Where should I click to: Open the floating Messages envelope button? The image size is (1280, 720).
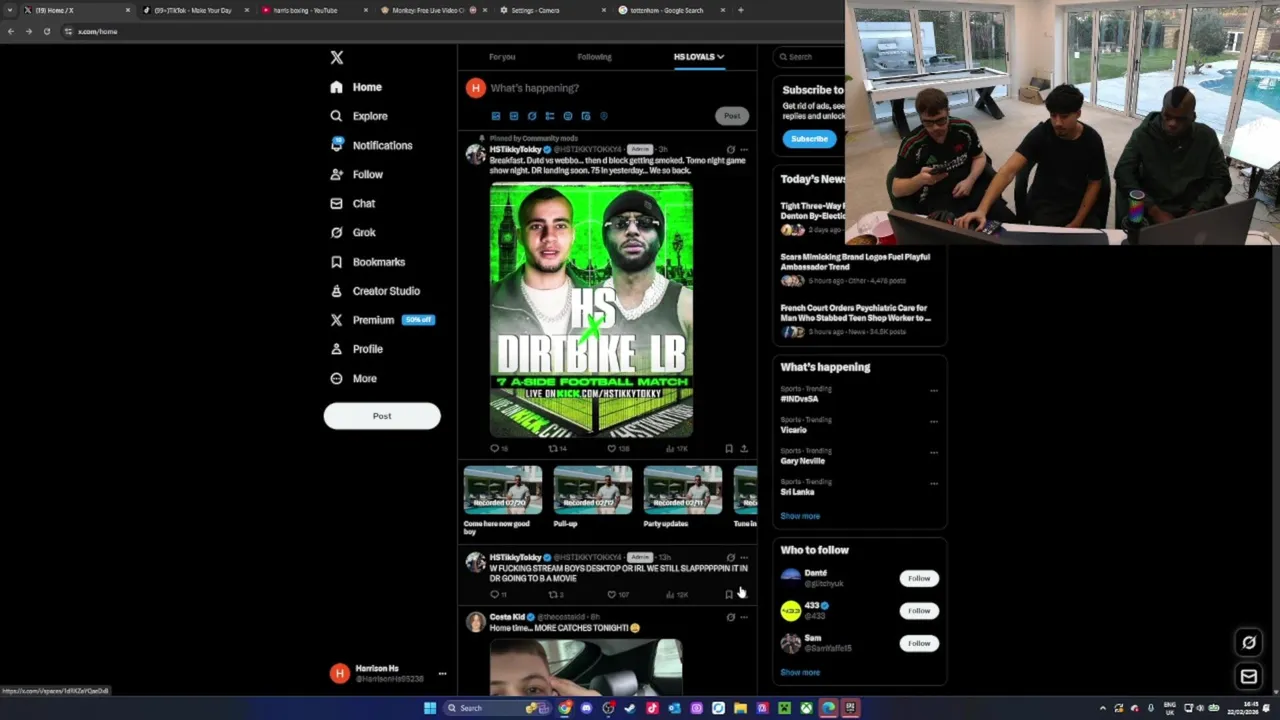coord(1249,677)
